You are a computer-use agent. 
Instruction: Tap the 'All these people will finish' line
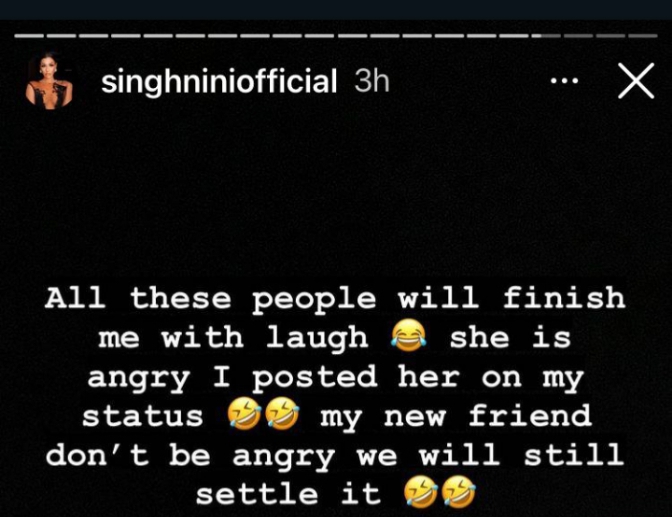335,299
